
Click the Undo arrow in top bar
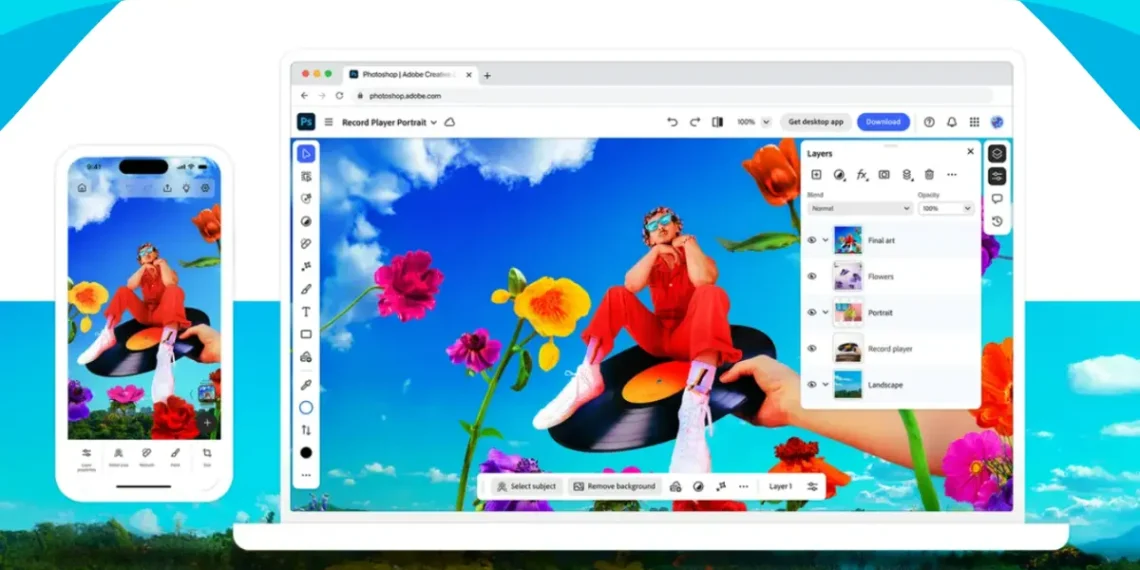(672, 122)
